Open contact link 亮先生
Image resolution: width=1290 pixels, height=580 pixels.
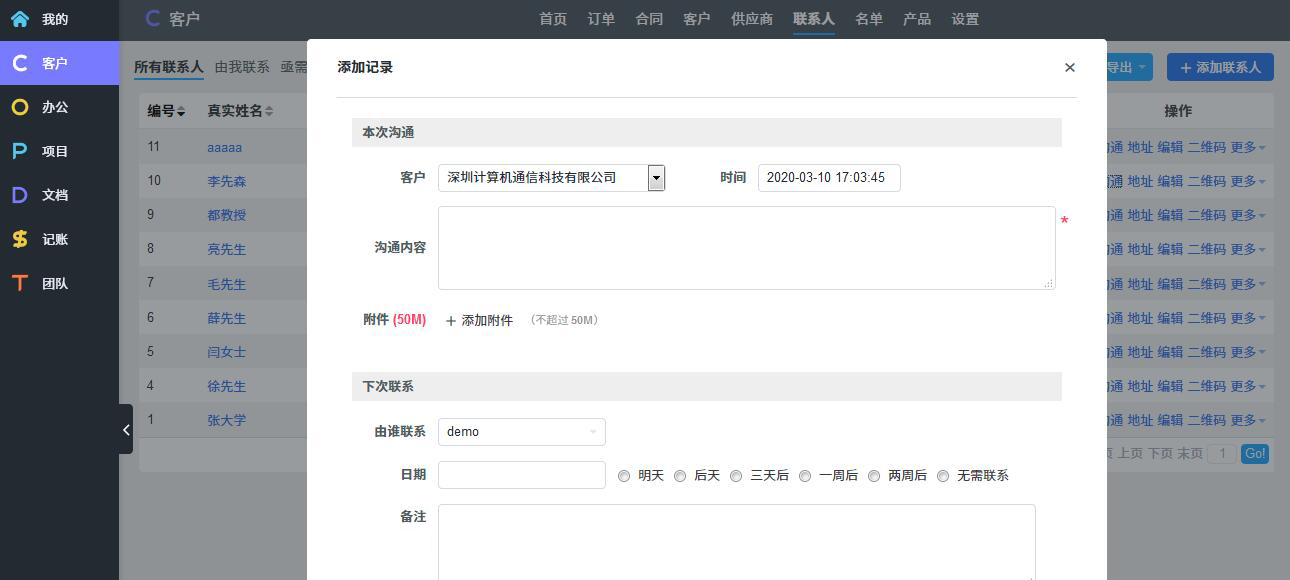pos(226,249)
